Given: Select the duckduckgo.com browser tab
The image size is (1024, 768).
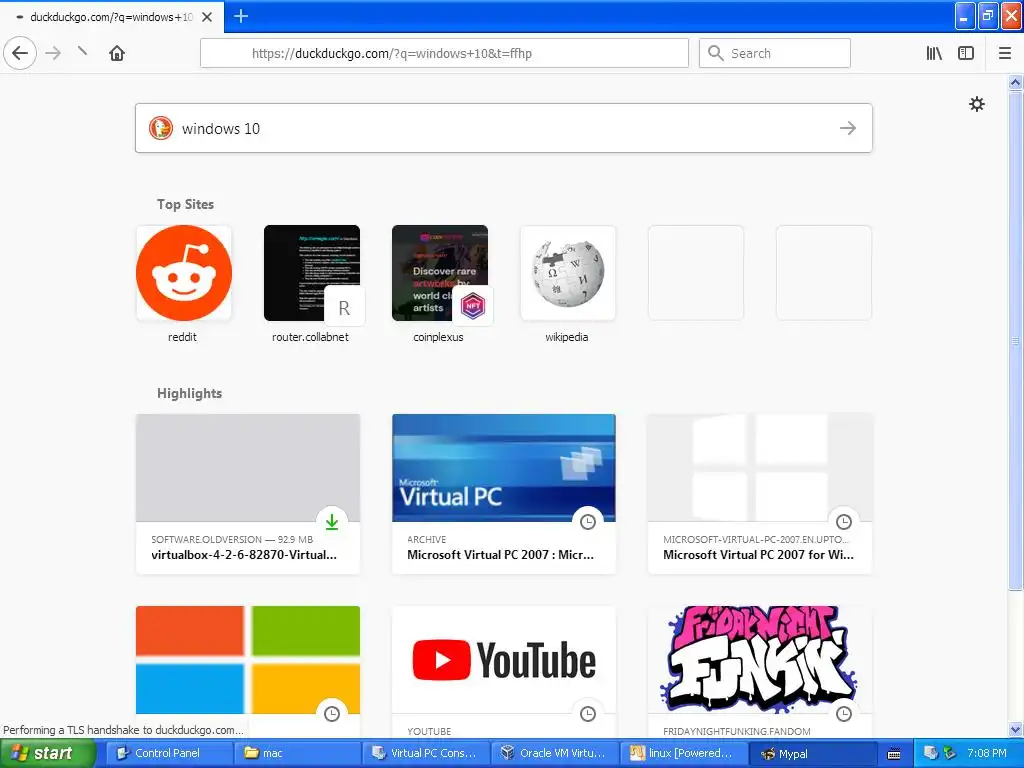Looking at the screenshot, I should (x=111, y=17).
